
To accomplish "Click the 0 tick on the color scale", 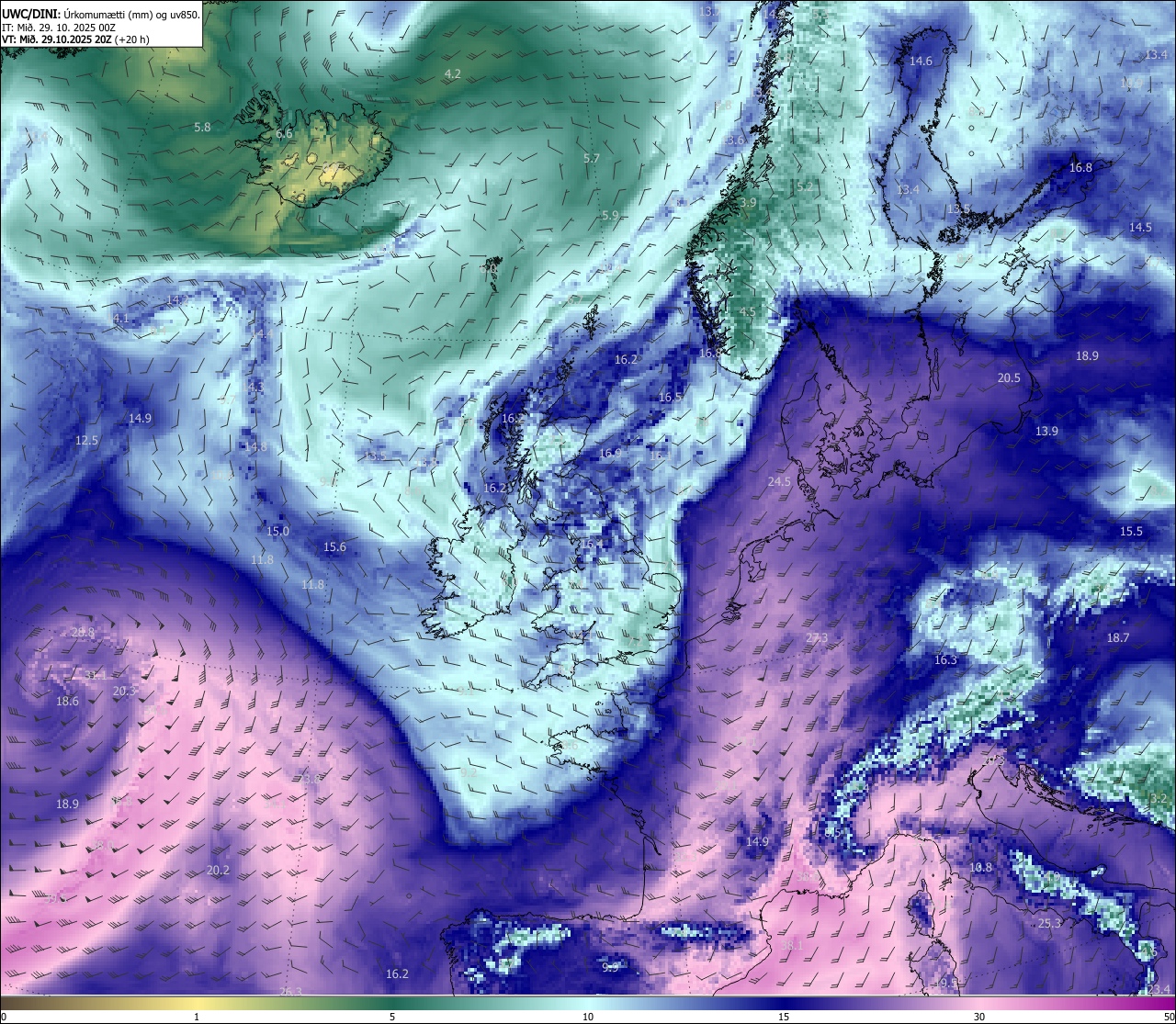I will click(4, 1017).
